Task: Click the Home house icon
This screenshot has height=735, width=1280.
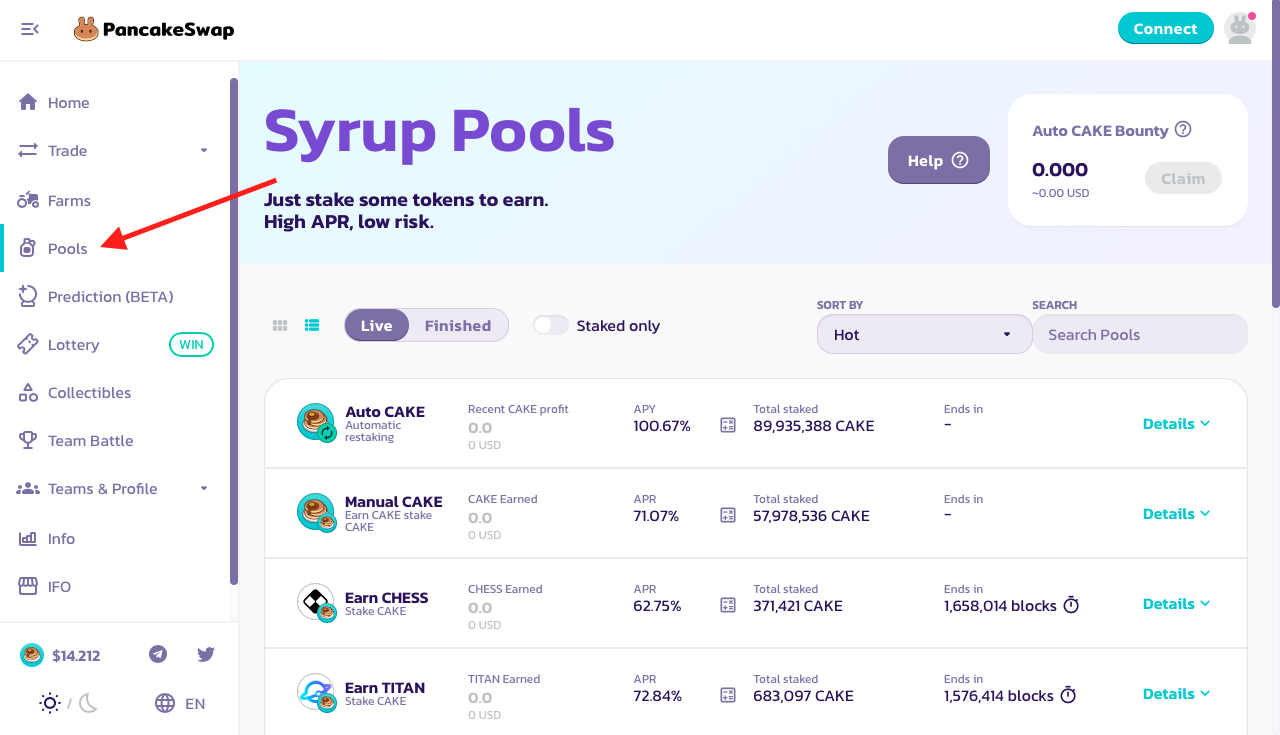Action: (x=28, y=102)
